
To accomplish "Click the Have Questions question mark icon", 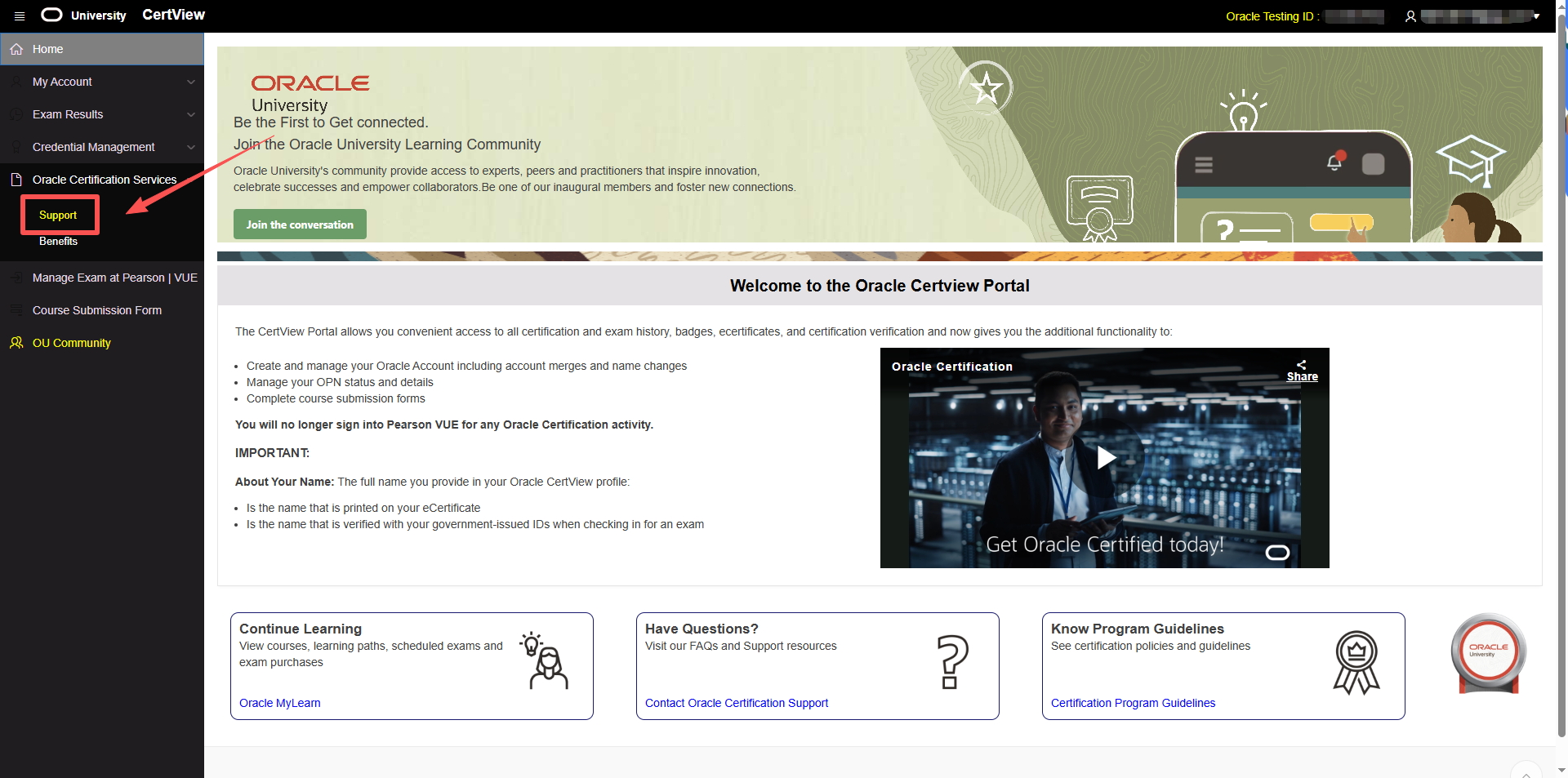I will click(x=951, y=662).
